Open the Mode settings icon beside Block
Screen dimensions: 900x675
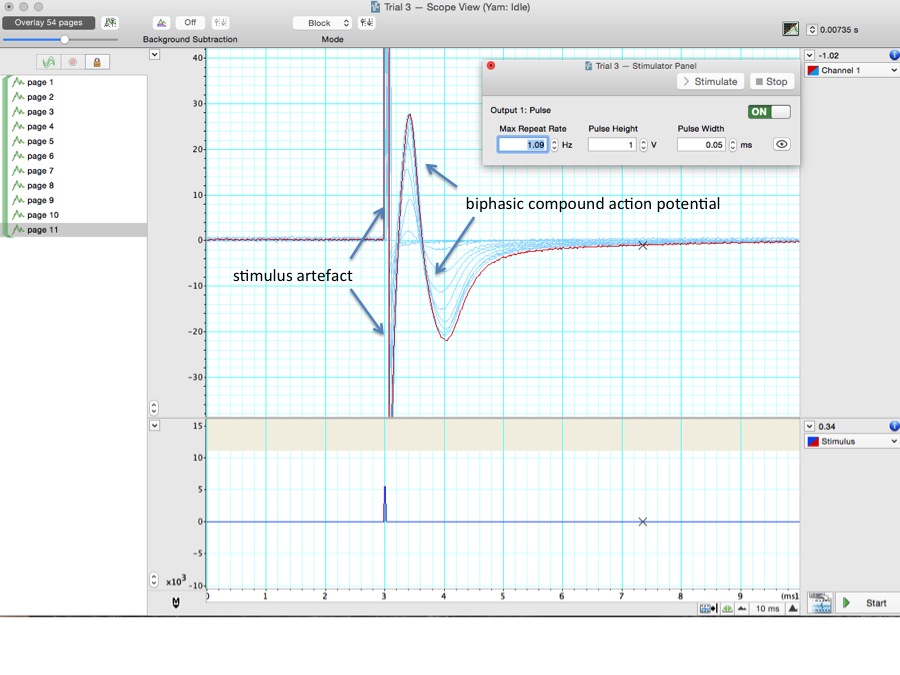pos(366,22)
